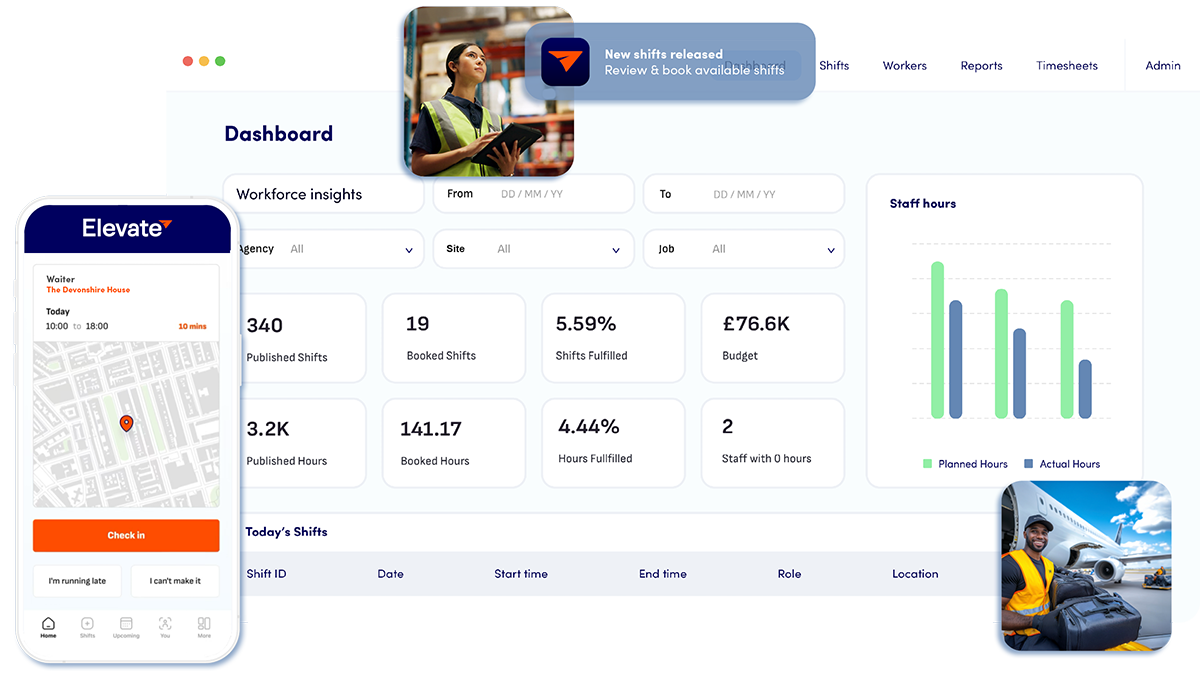Click the Shift ID column header
The width and height of the screenshot is (1200, 677).
coord(266,574)
